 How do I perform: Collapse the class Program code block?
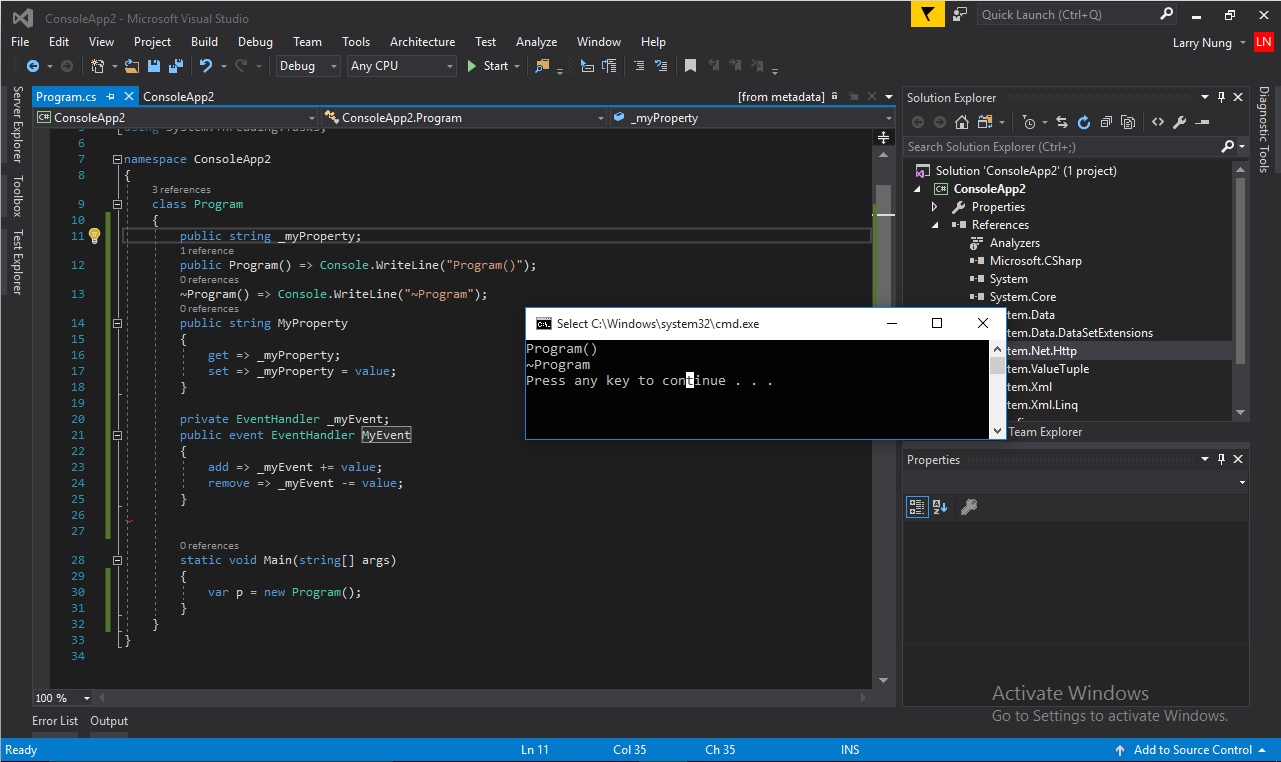click(117, 204)
